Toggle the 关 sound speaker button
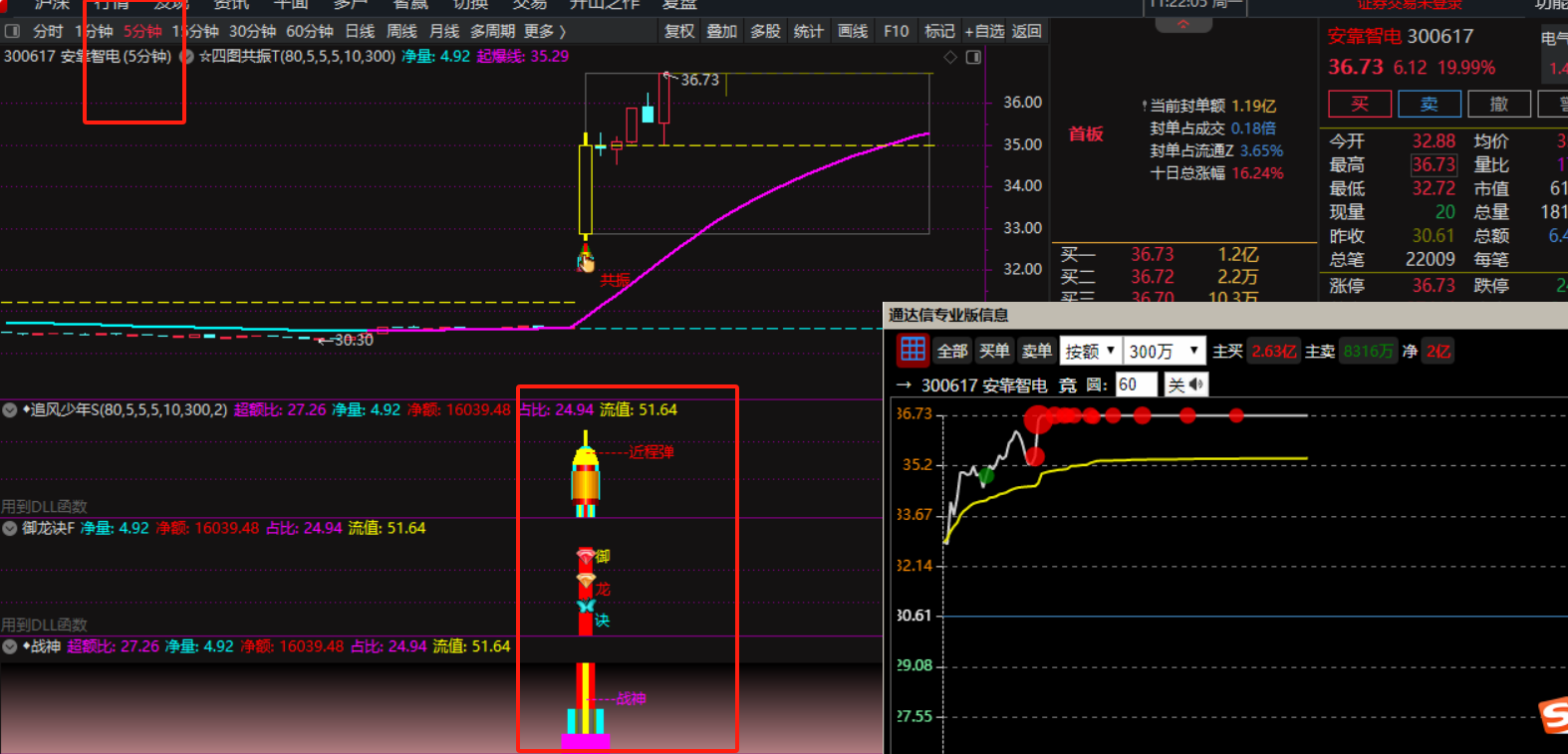This screenshot has height=754, width=1568. point(1185,384)
